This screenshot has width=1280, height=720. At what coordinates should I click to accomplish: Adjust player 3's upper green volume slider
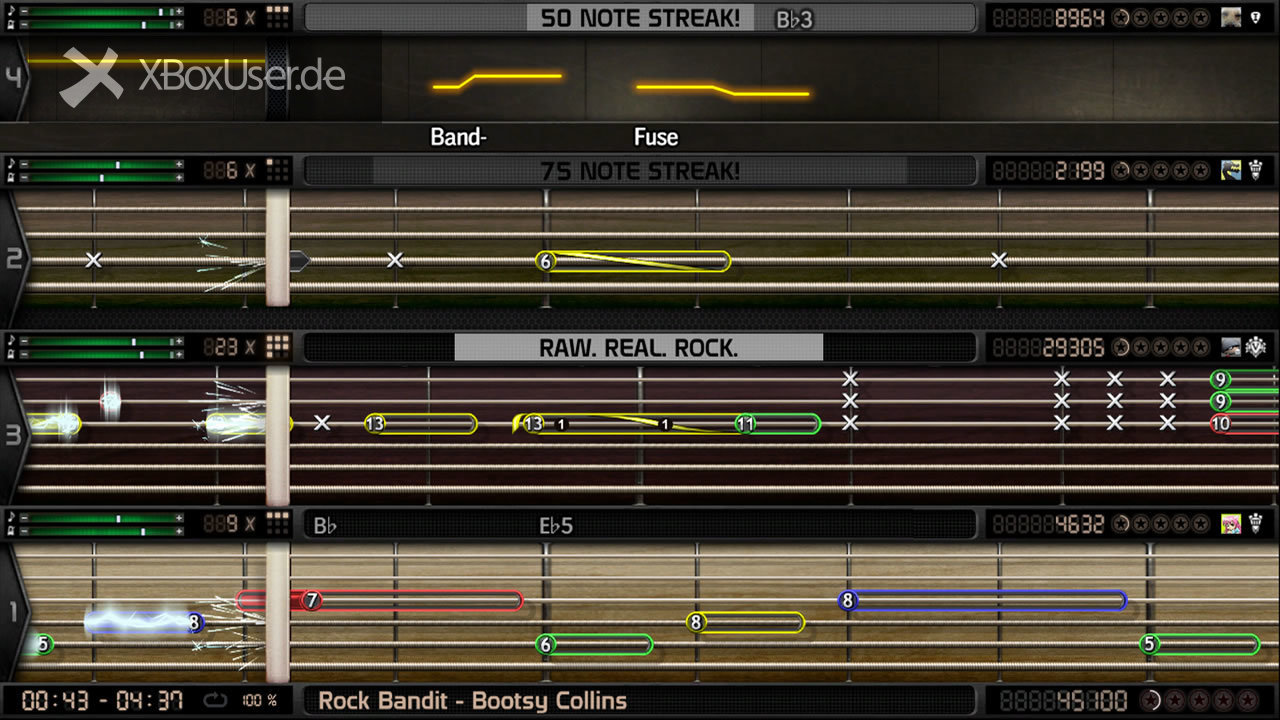click(100, 342)
